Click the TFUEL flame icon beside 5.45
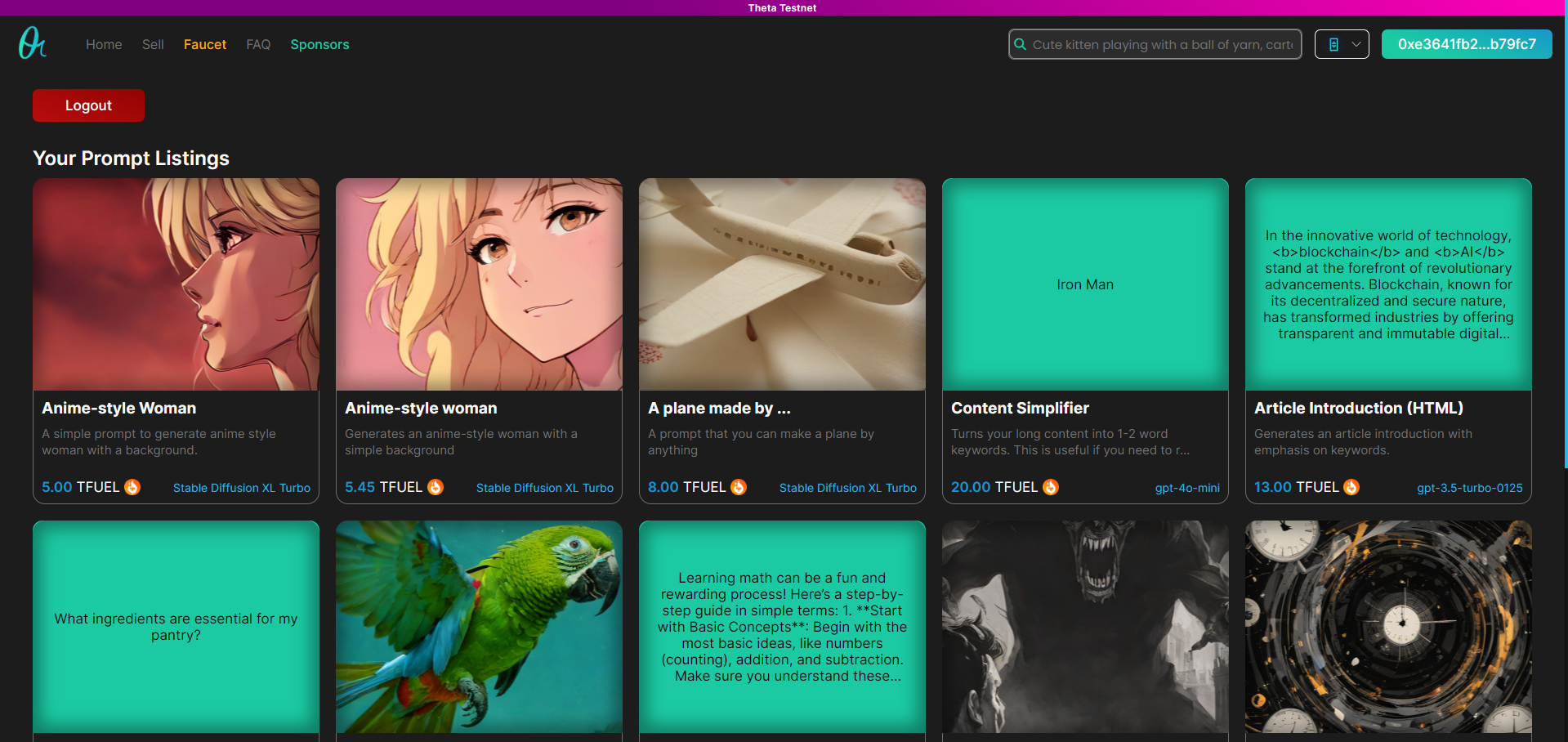This screenshot has height=742, width=1568. (x=436, y=487)
